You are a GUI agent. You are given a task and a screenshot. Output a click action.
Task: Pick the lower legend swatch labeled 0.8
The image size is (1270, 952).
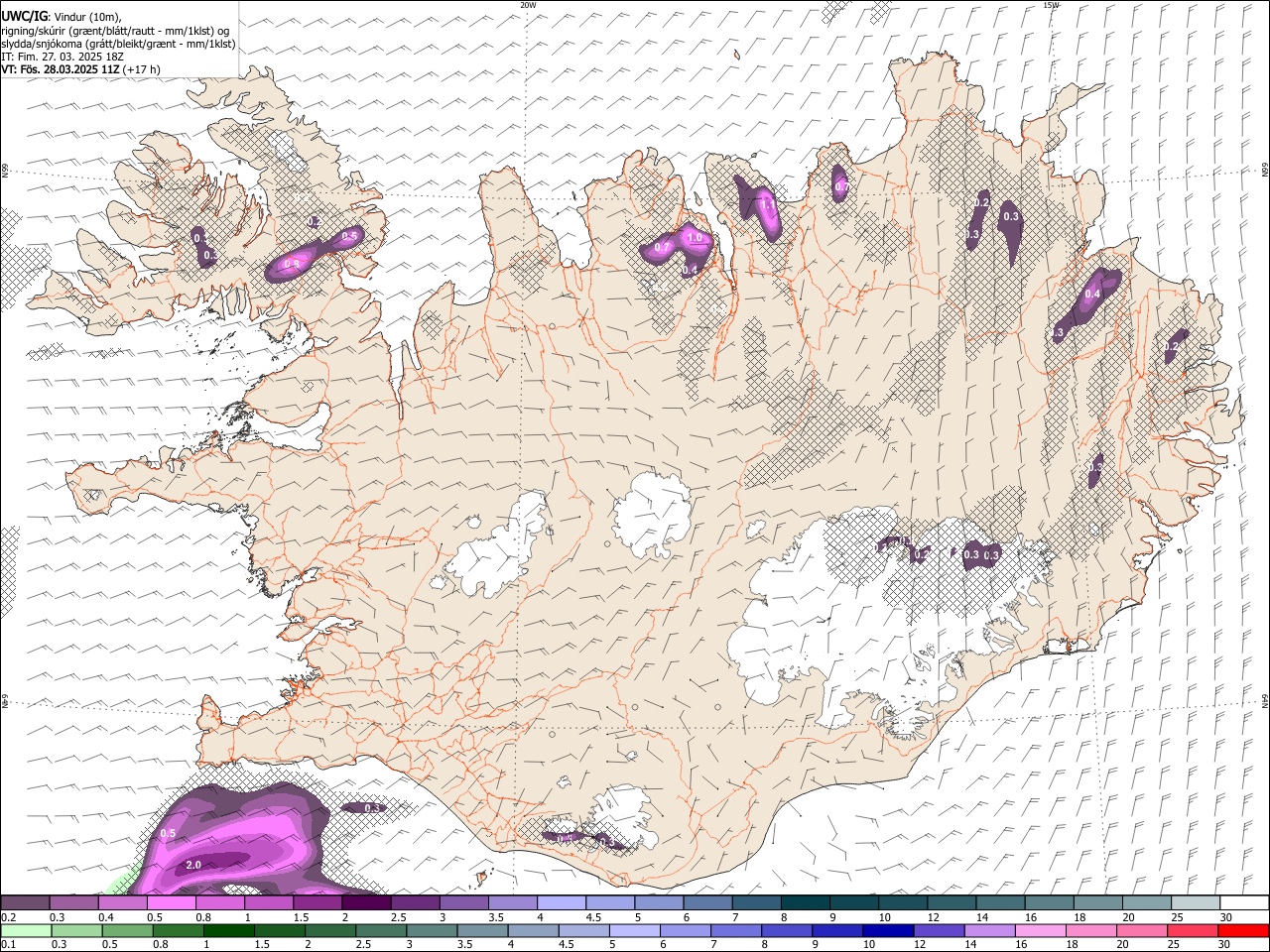178,930
